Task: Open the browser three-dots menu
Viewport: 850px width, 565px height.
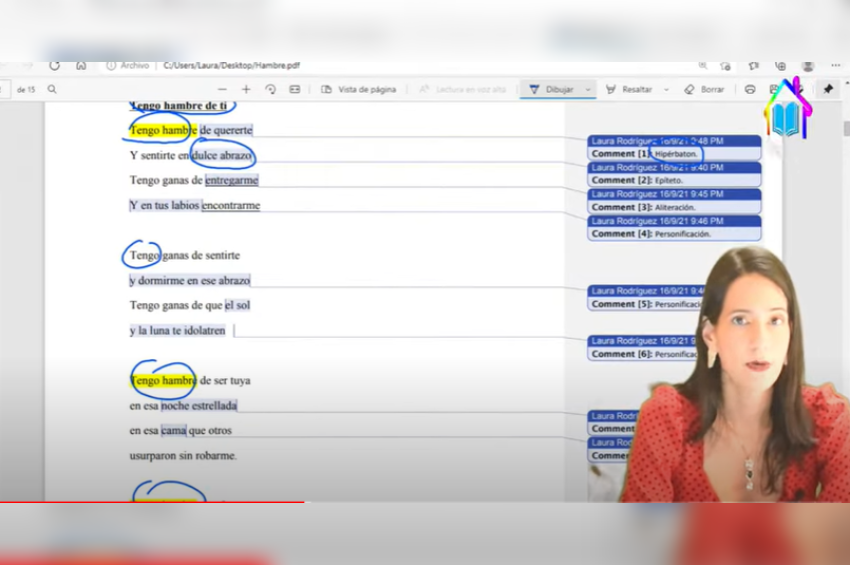Action: (835, 65)
